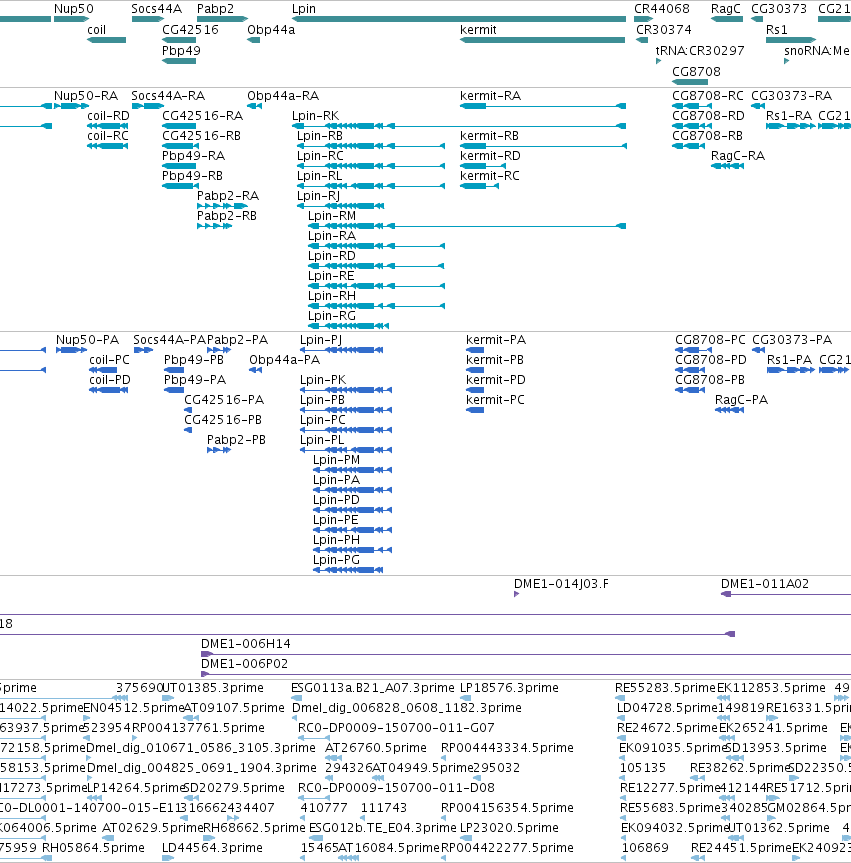Click the RagC-PA protein label
The image size is (851, 863).
(741, 400)
